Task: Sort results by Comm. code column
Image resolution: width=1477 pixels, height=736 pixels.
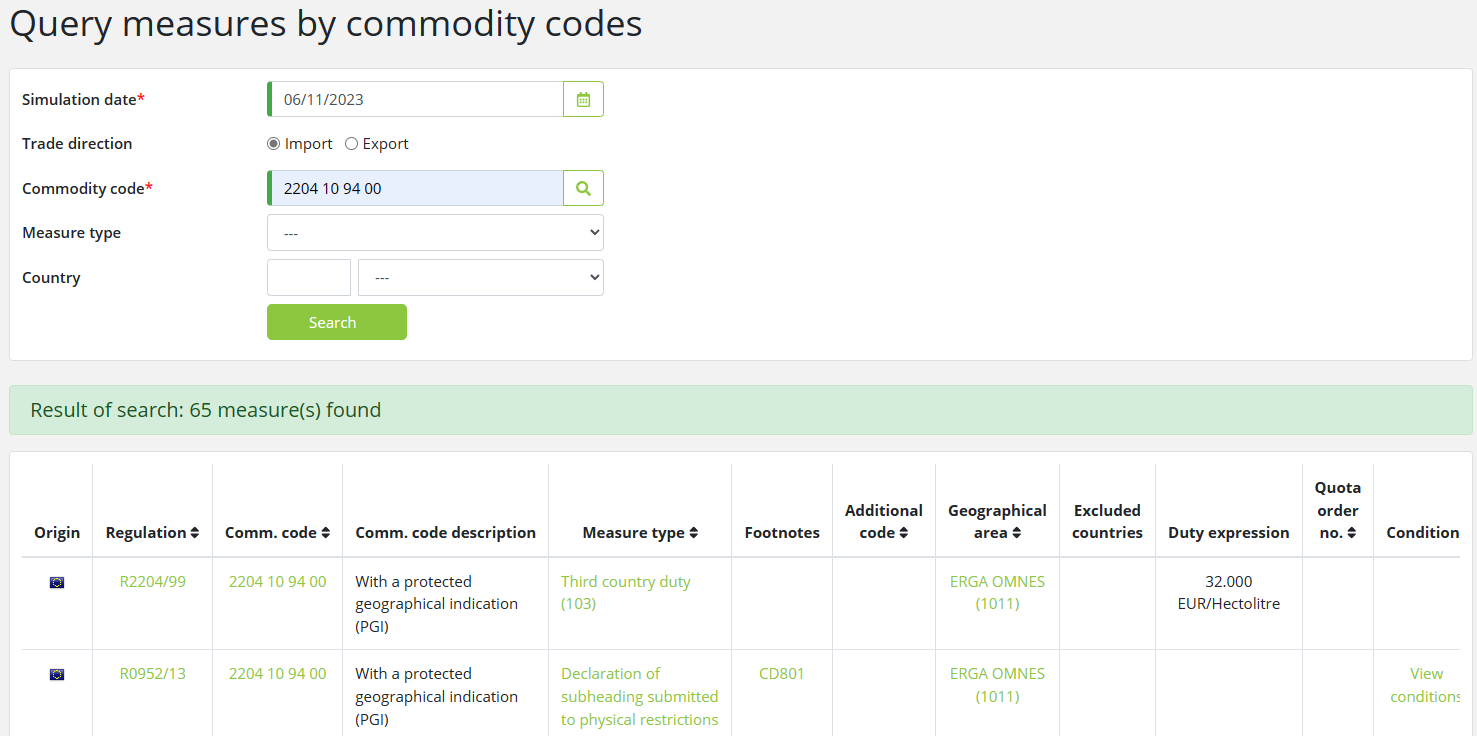Action: pyautogui.click(x=325, y=533)
